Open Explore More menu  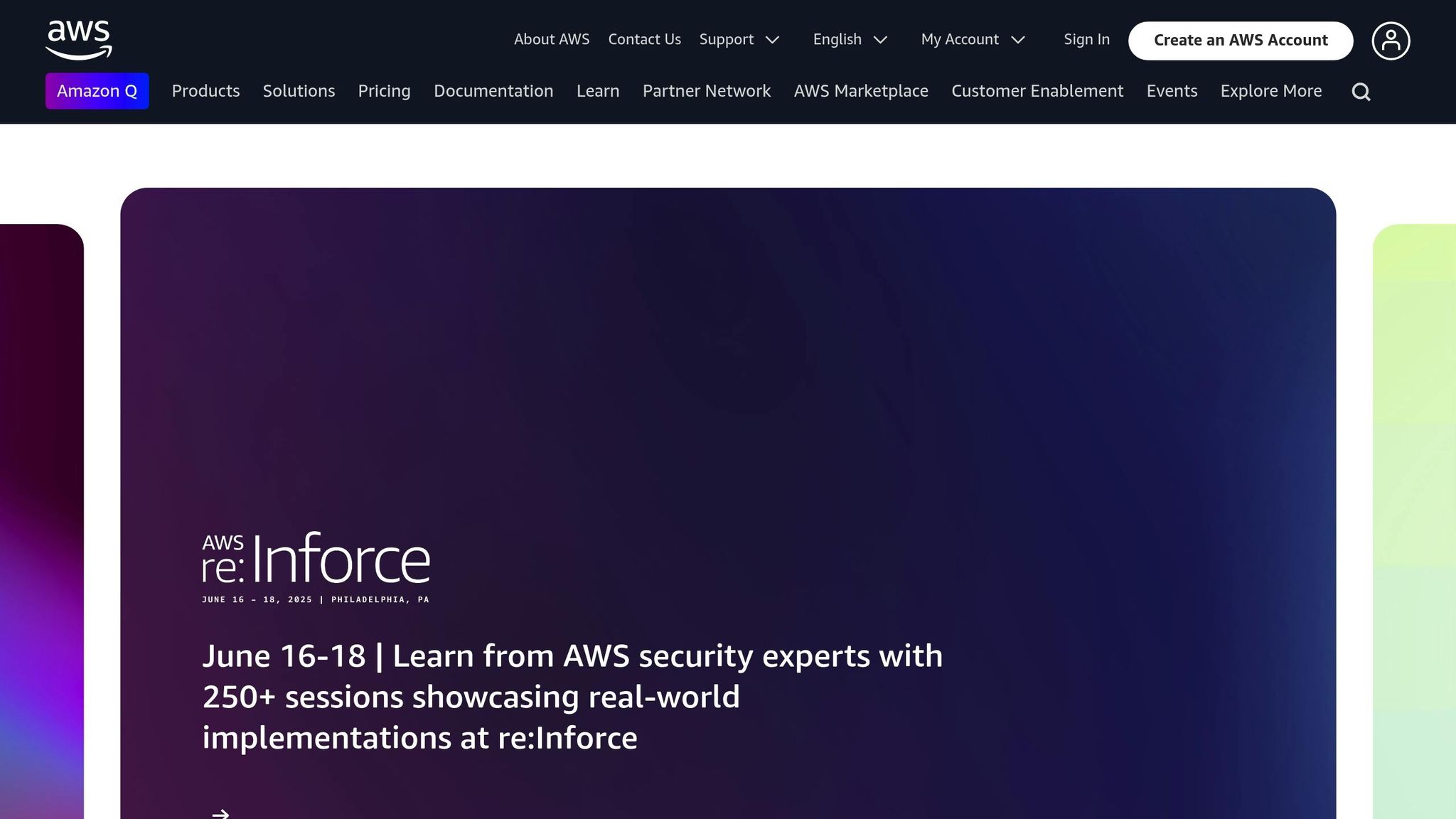tap(1271, 91)
